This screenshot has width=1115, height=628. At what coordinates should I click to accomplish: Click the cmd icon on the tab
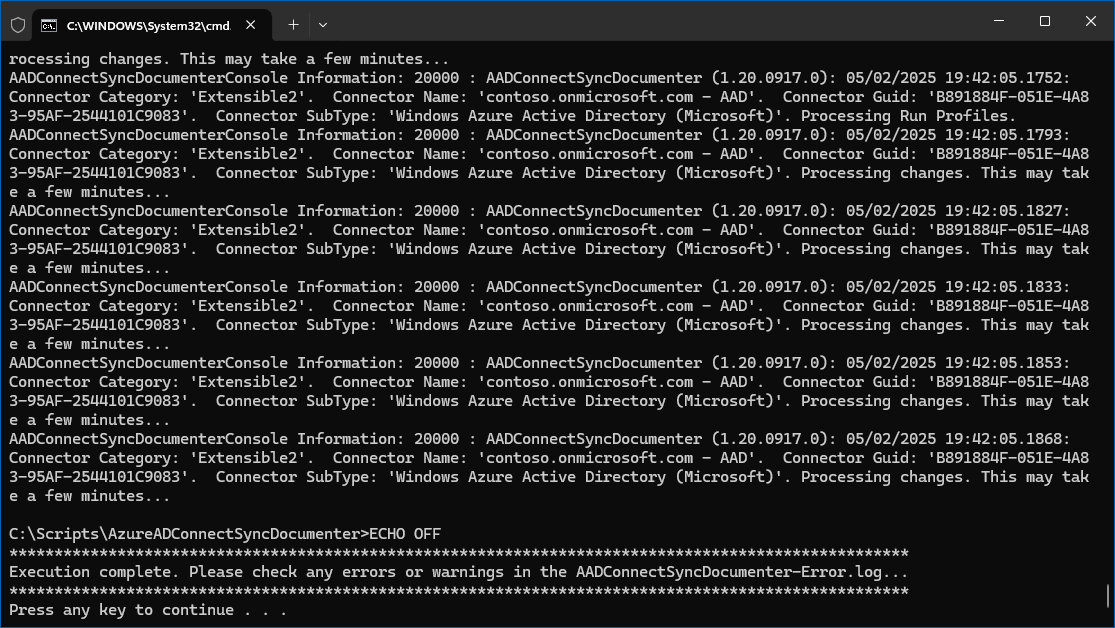(49, 26)
